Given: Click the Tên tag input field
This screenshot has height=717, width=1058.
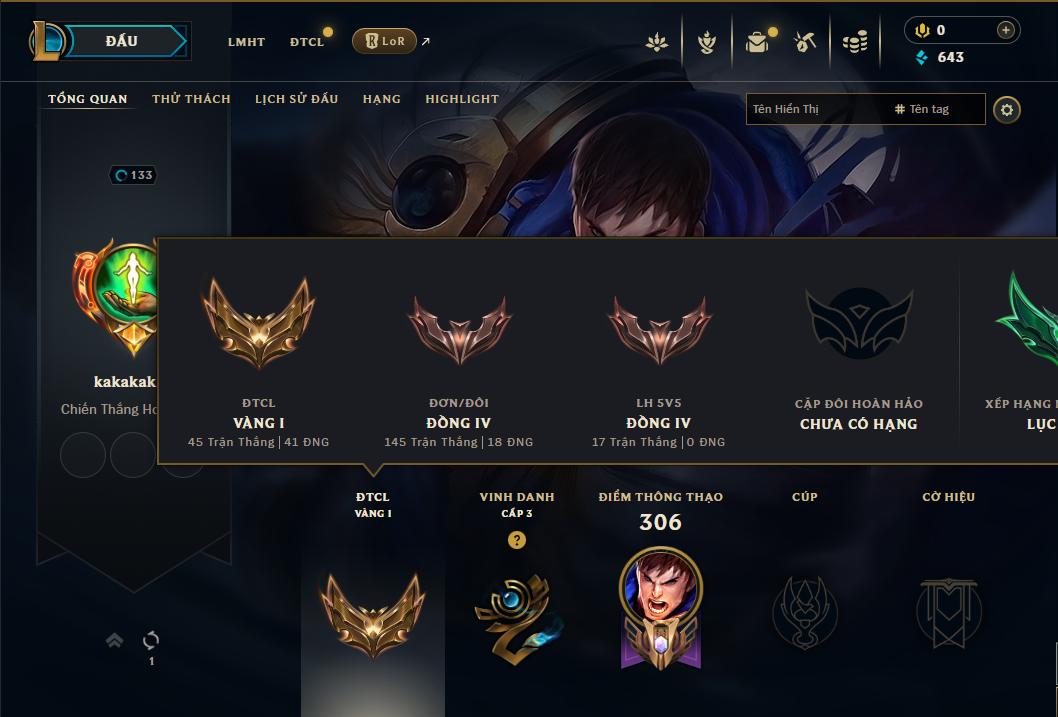Looking at the screenshot, I should coord(938,109).
